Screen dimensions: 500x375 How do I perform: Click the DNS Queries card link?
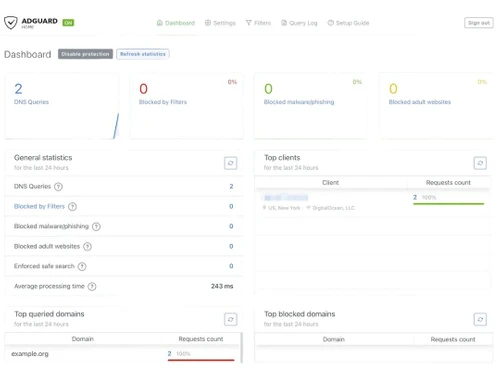coord(31,102)
